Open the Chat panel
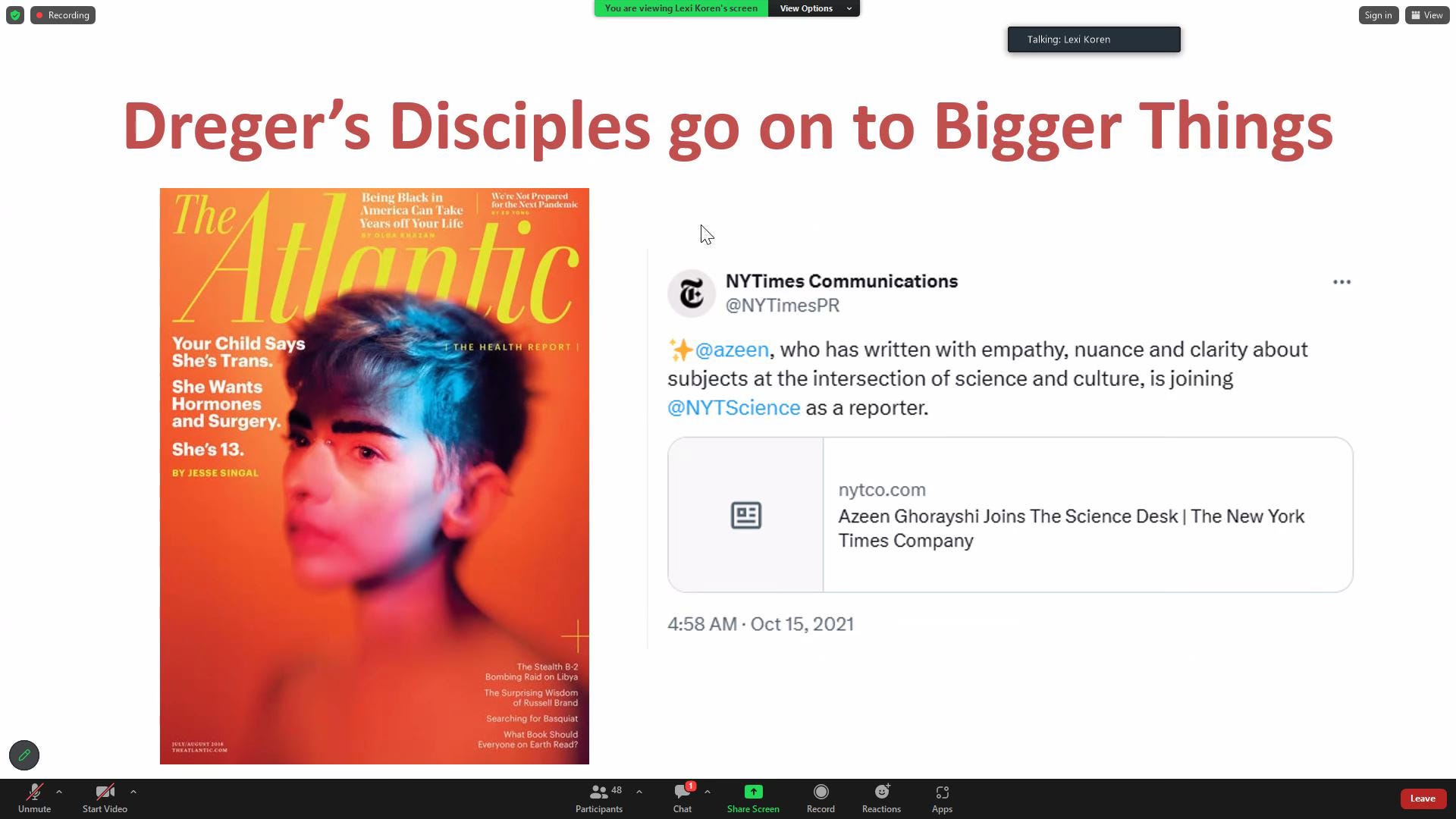 click(682, 799)
